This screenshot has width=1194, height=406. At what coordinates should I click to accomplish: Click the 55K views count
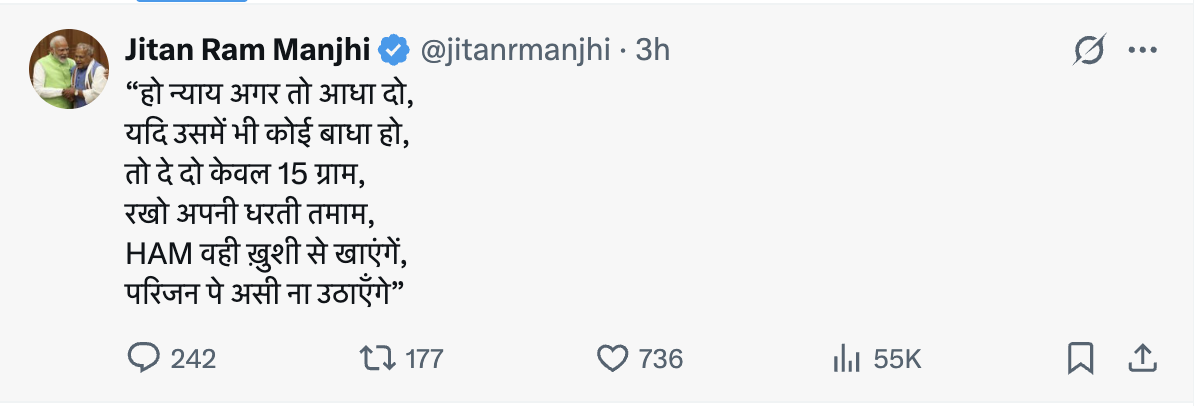click(x=897, y=358)
